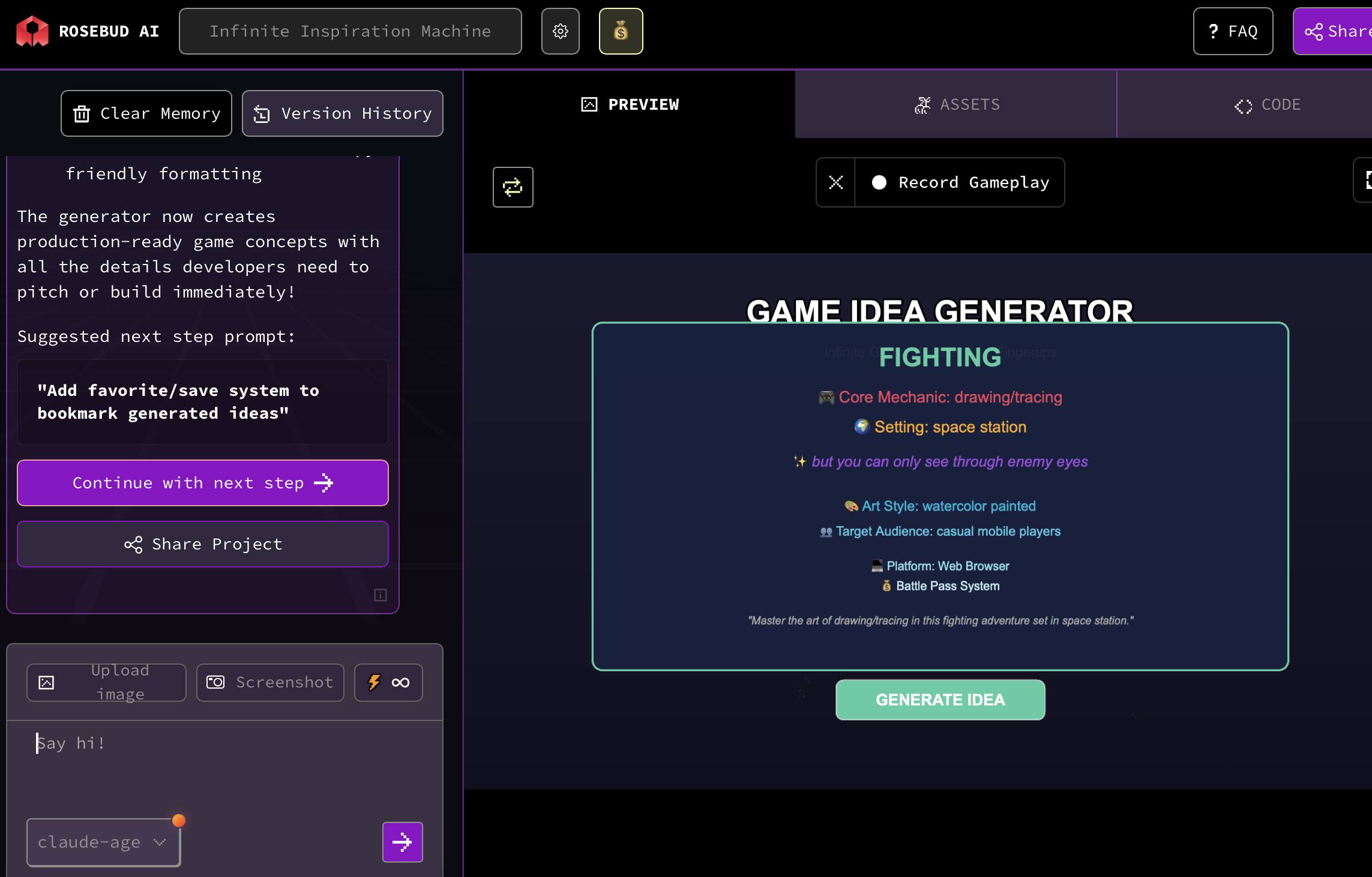Click the small info icon in chat message
The width and height of the screenshot is (1372, 877).
380,594
